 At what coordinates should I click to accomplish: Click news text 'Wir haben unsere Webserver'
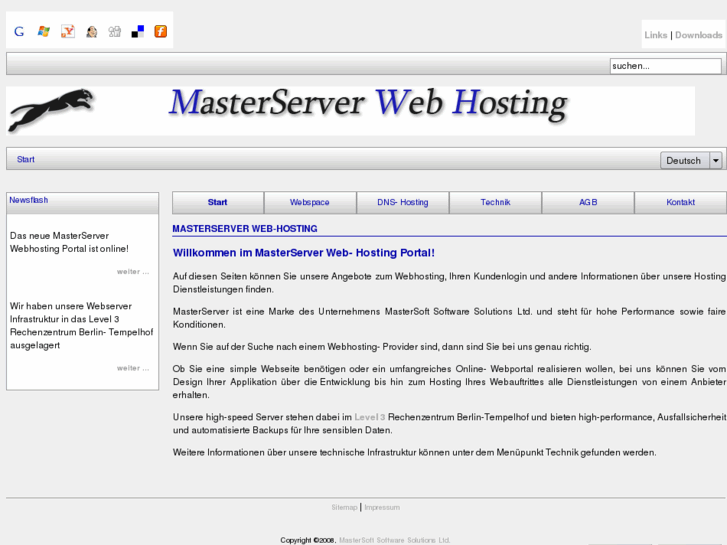(x=82, y=326)
